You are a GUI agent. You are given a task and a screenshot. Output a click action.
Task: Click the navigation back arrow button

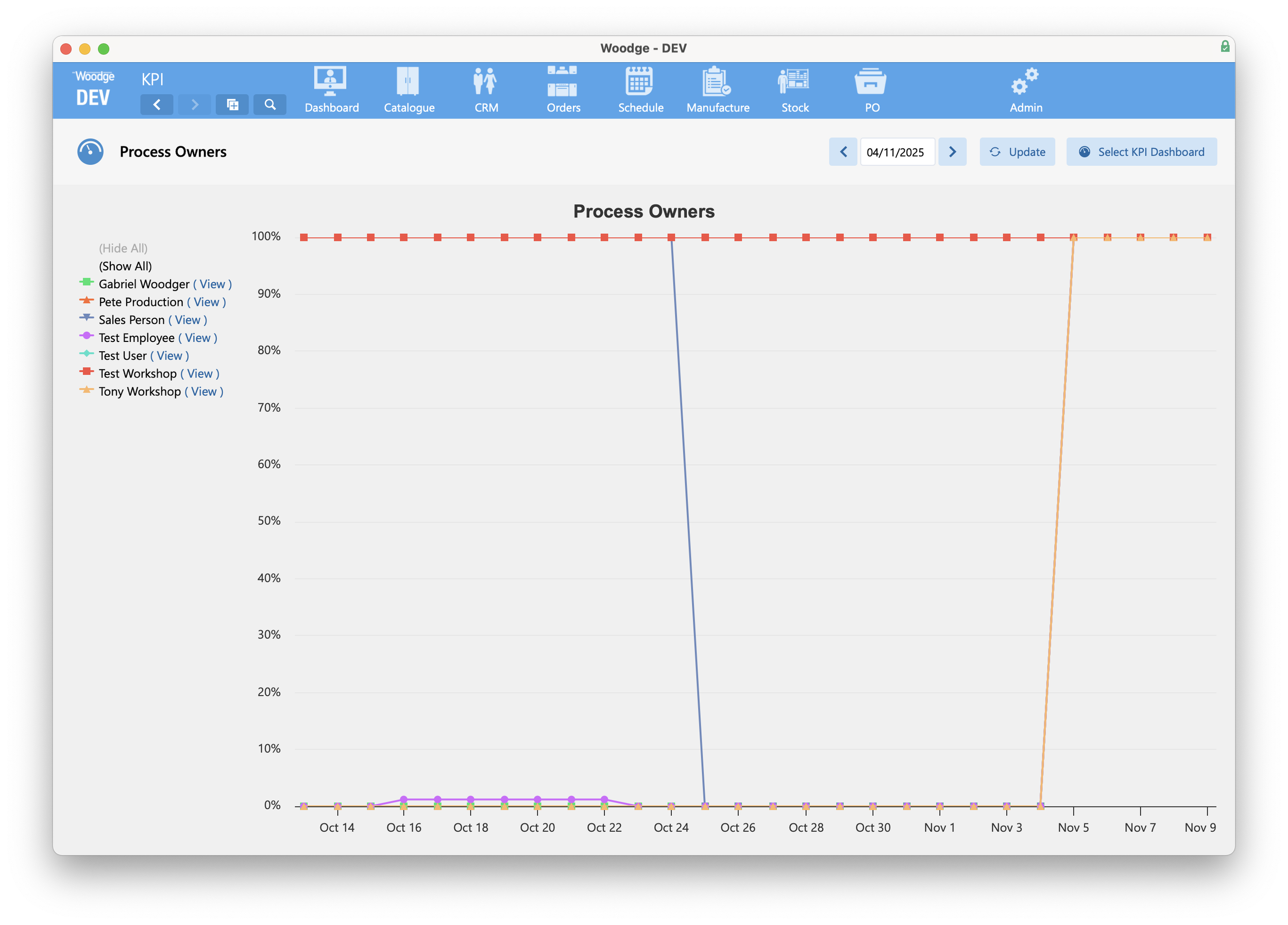click(x=157, y=105)
